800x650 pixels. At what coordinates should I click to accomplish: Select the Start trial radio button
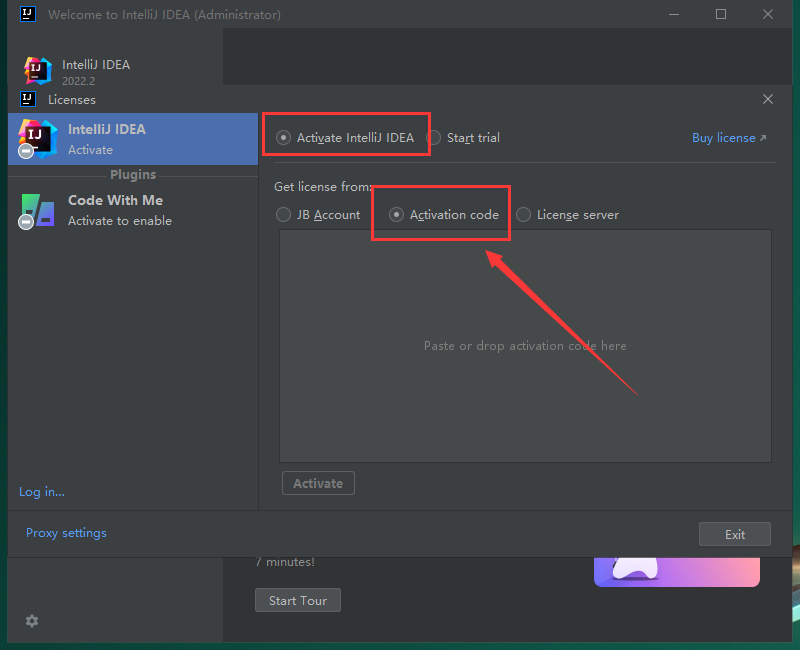pos(433,137)
